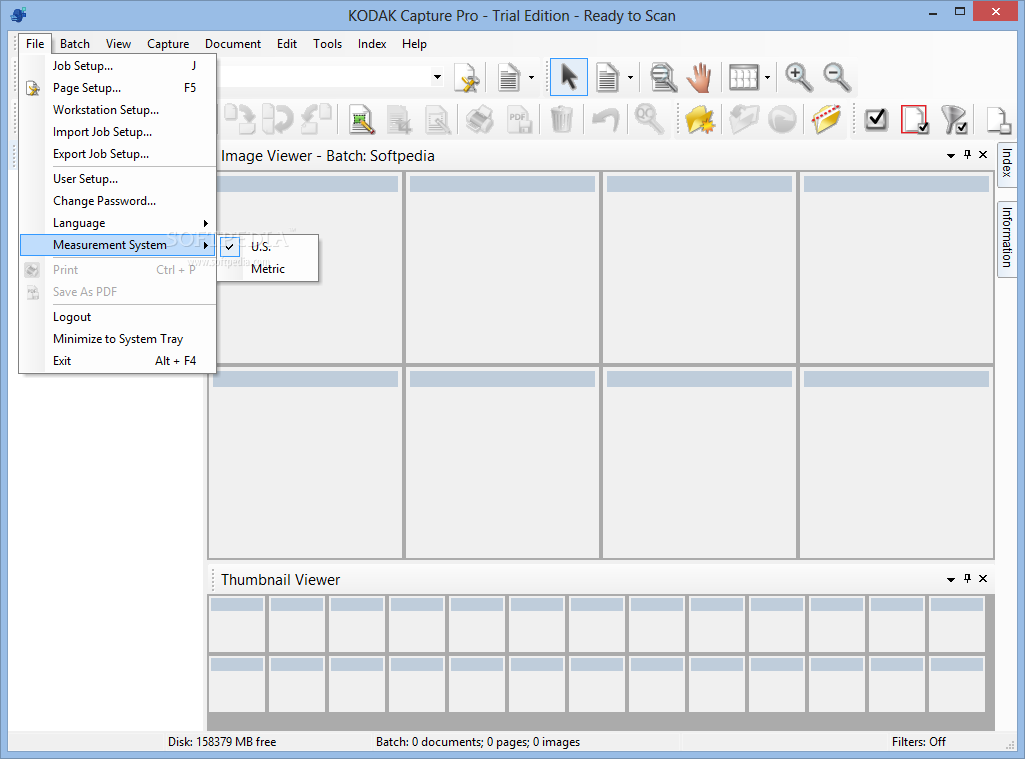This screenshot has width=1025, height=759.
Task: Select Minimize to System Tray
Action: 118,339
